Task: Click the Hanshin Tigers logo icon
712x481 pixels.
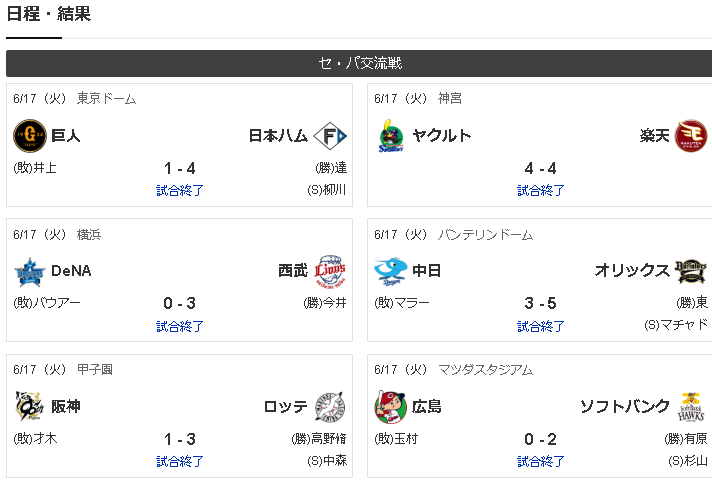Action: click(x=30, y=407)
